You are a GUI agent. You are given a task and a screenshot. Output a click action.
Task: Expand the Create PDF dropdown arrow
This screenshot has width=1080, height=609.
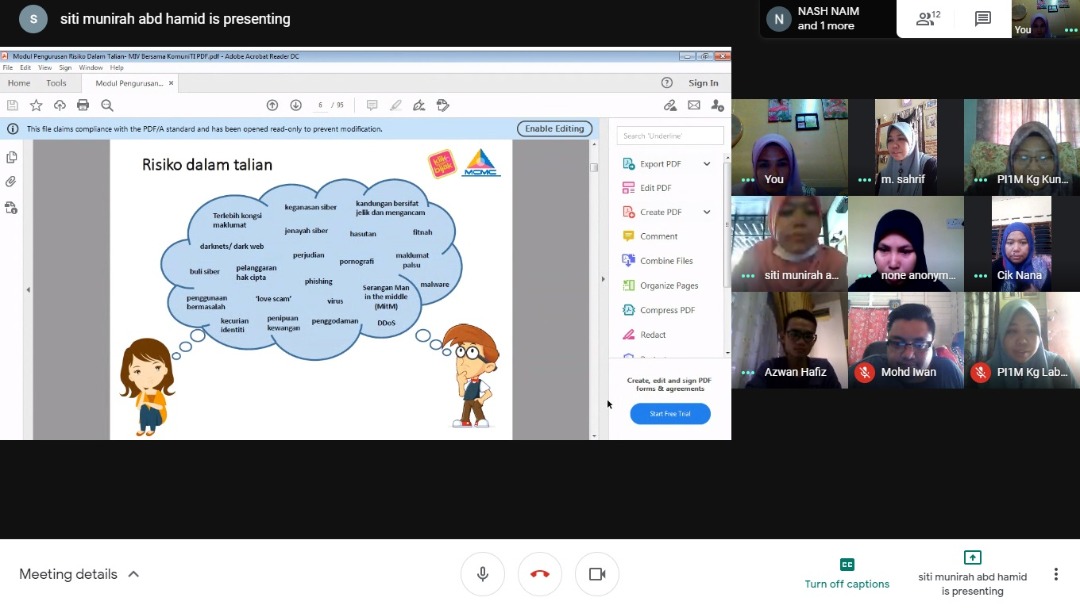pyautogui.click(x=707, y=212)
